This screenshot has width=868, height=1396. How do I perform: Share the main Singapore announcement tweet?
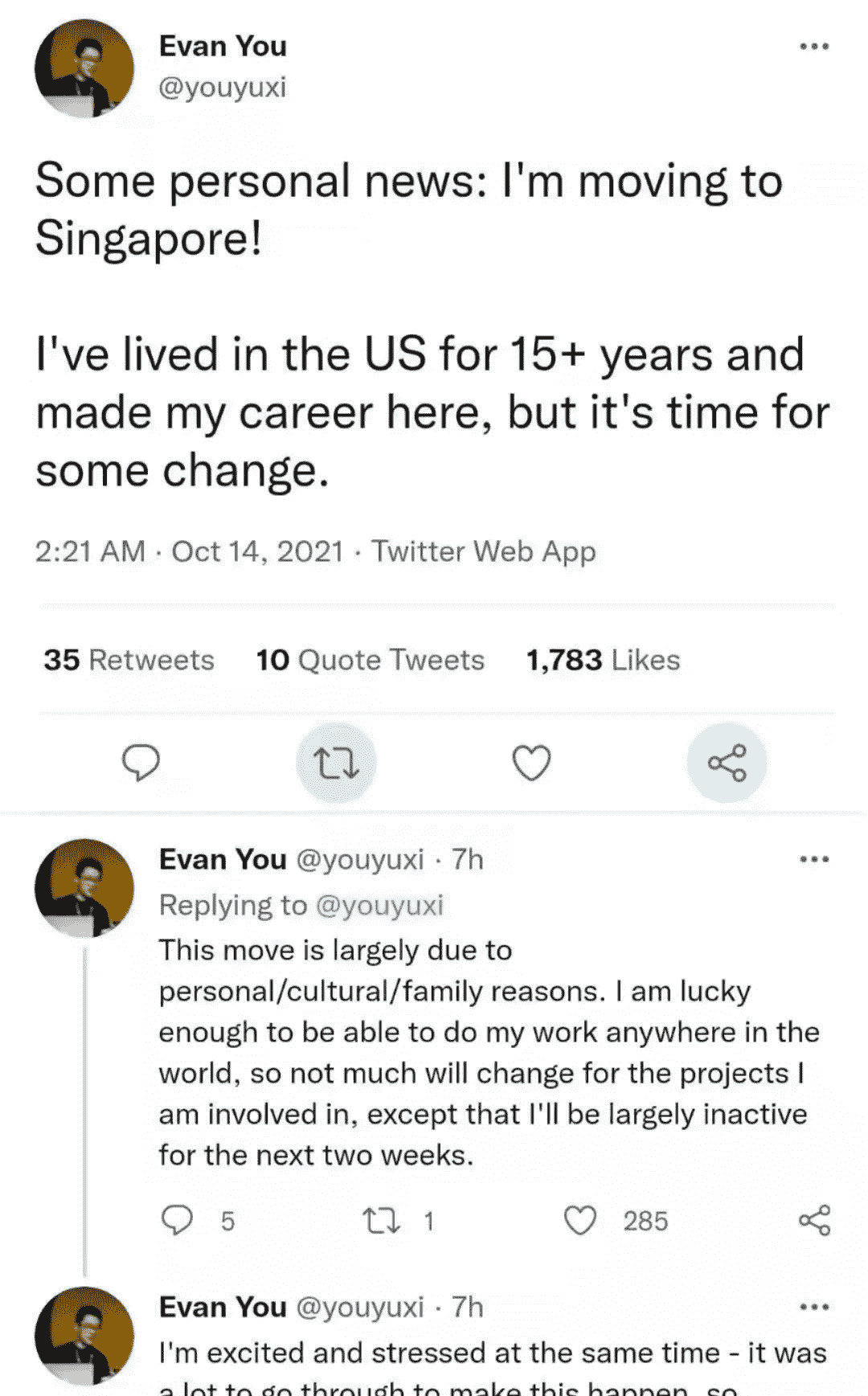727,763
